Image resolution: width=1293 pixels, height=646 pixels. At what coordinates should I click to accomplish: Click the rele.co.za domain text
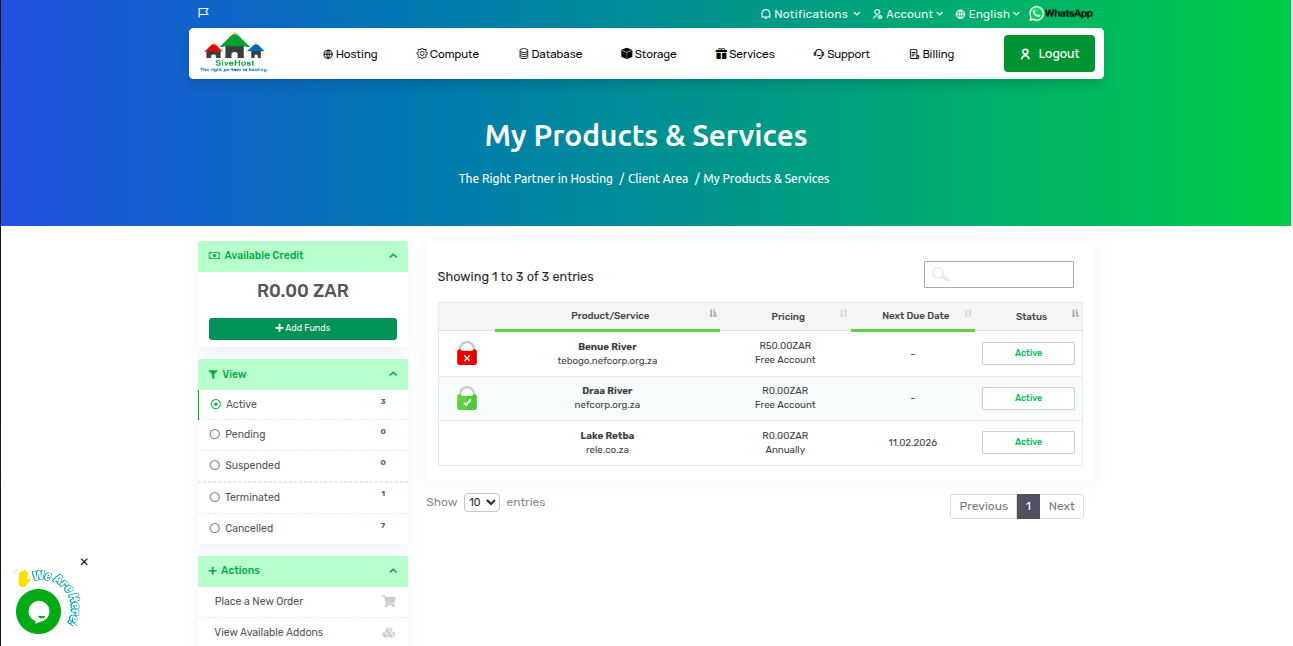point(607,450)
